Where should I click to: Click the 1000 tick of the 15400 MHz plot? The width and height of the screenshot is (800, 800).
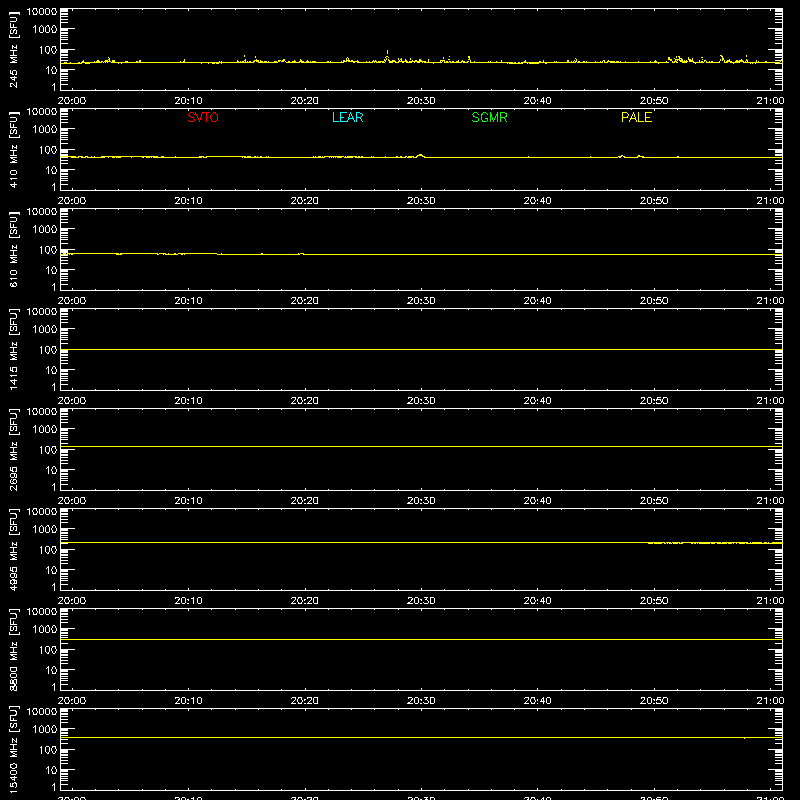45,730
